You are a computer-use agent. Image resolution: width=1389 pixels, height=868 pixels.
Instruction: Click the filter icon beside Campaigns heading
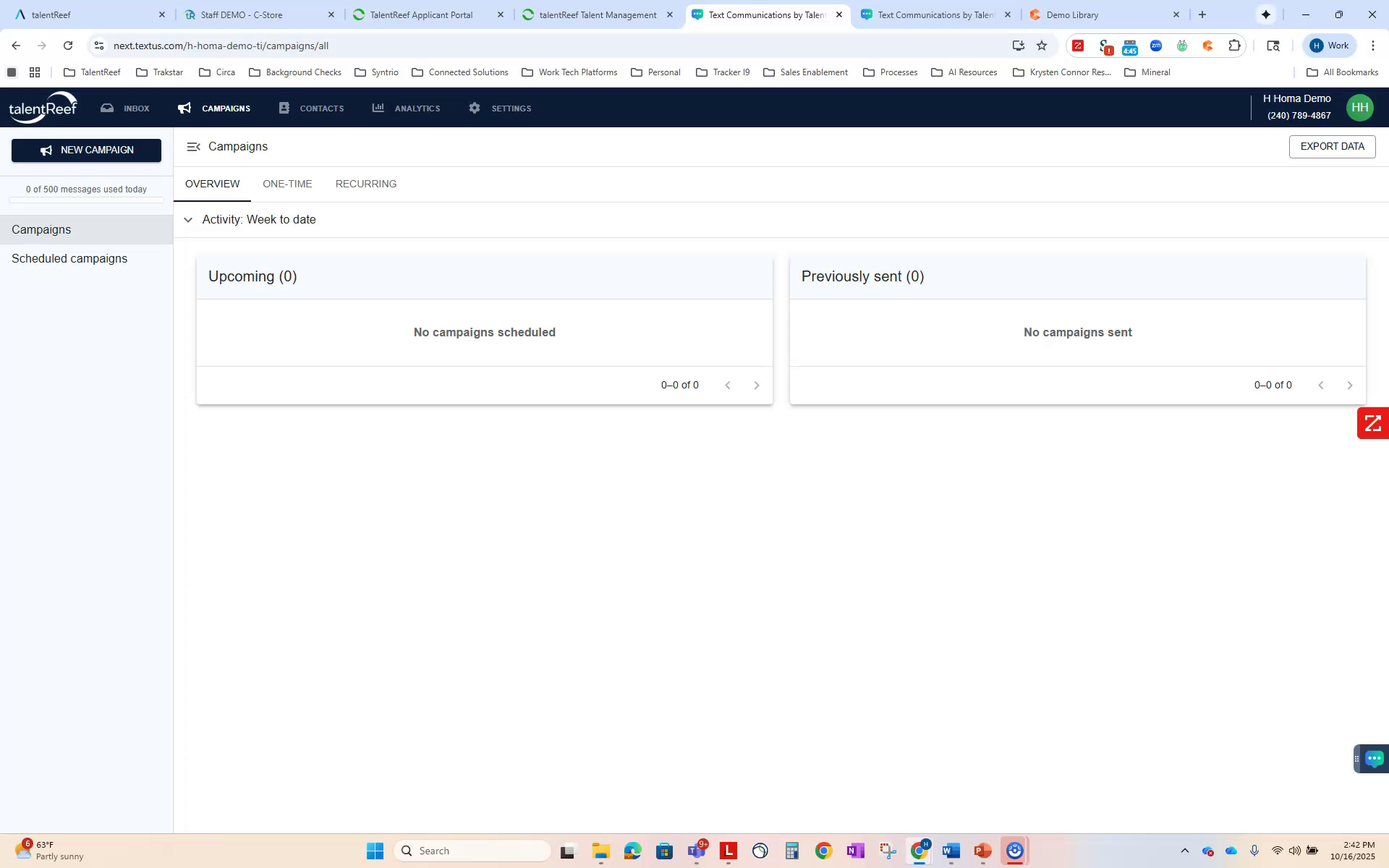tap(194, 146)
